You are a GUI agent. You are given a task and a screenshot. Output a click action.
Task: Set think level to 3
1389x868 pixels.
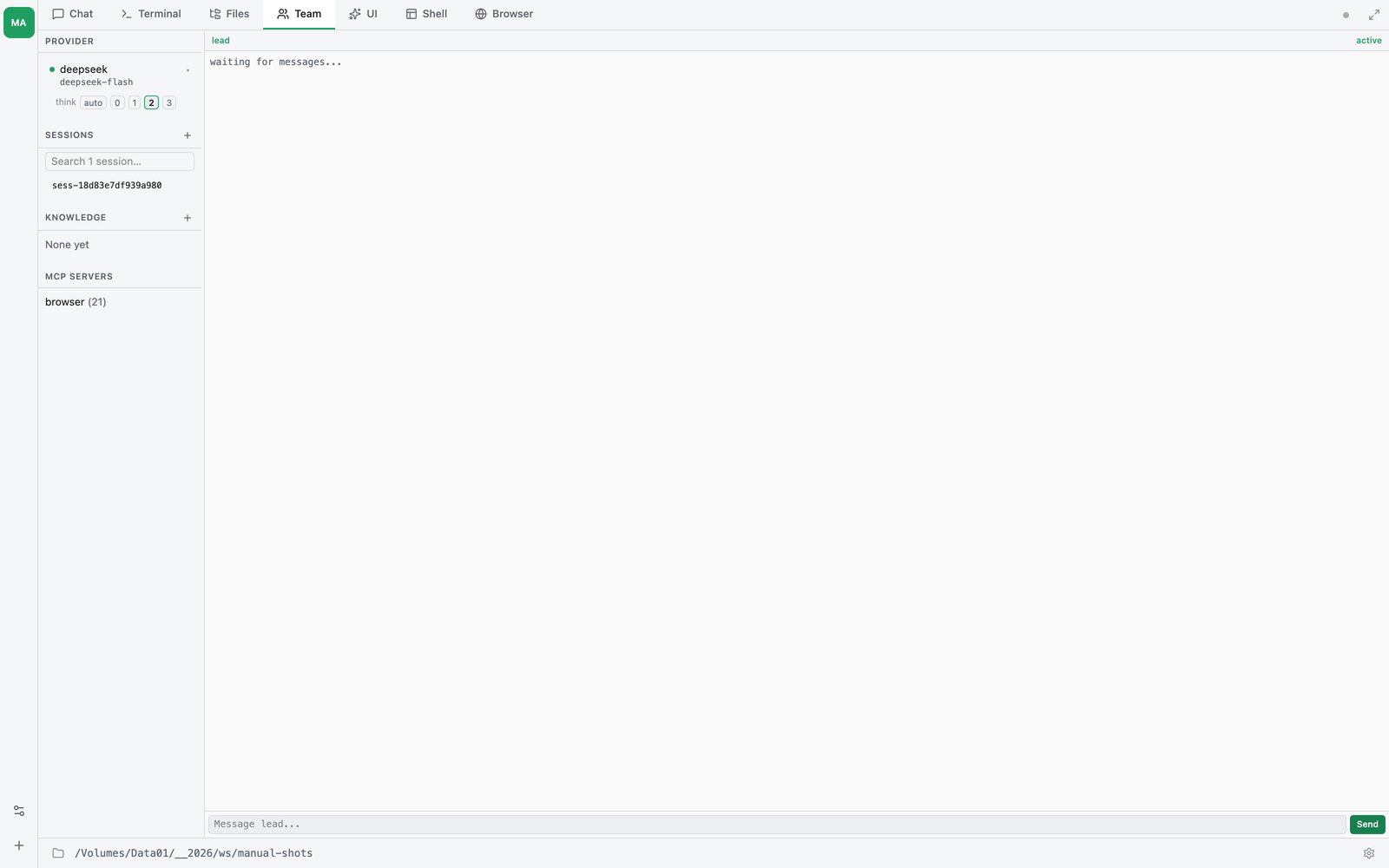pyautogui.click(x=169, y=102)
